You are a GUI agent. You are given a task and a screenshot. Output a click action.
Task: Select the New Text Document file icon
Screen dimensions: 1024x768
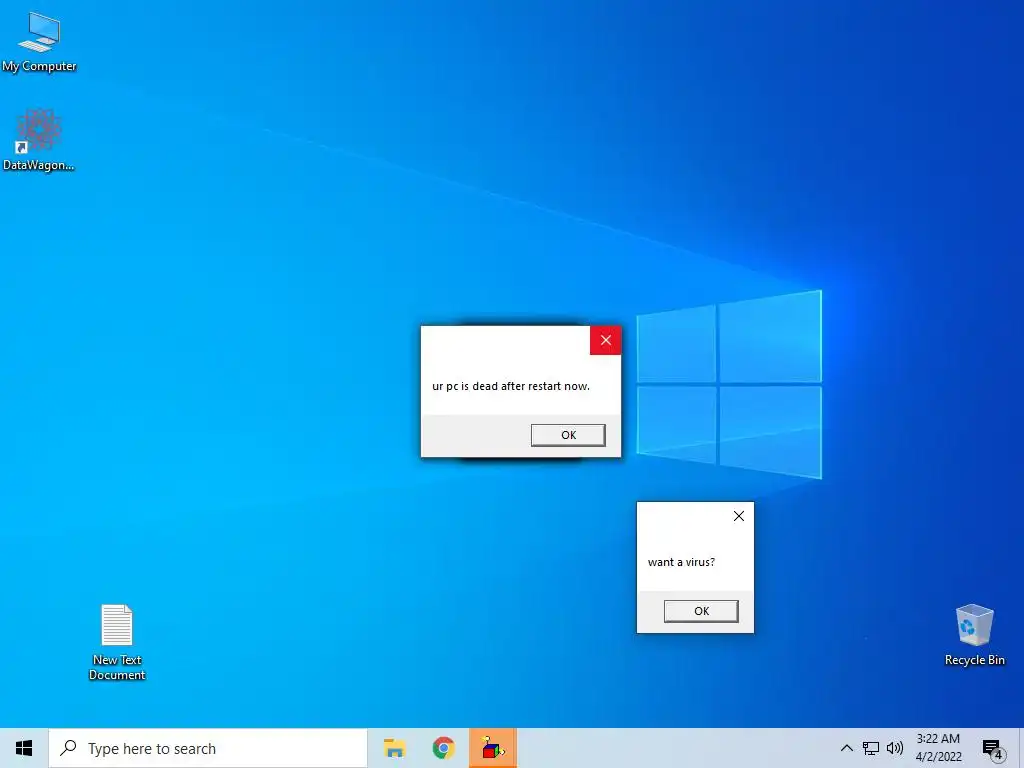click(x=117, y=642)
